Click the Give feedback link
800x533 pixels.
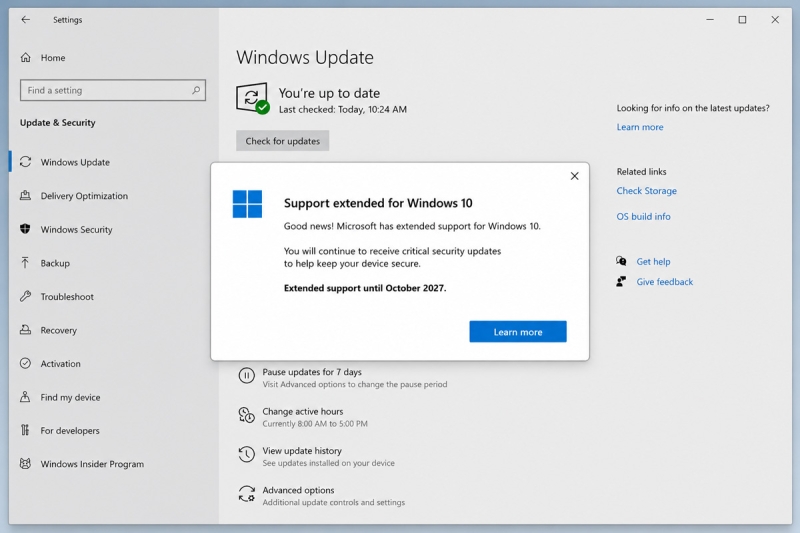[x=664, y=282]
